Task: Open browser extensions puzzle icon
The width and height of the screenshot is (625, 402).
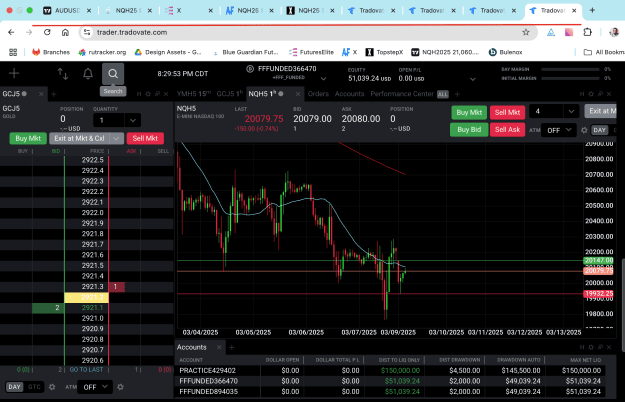Action: tap(588, 32)
